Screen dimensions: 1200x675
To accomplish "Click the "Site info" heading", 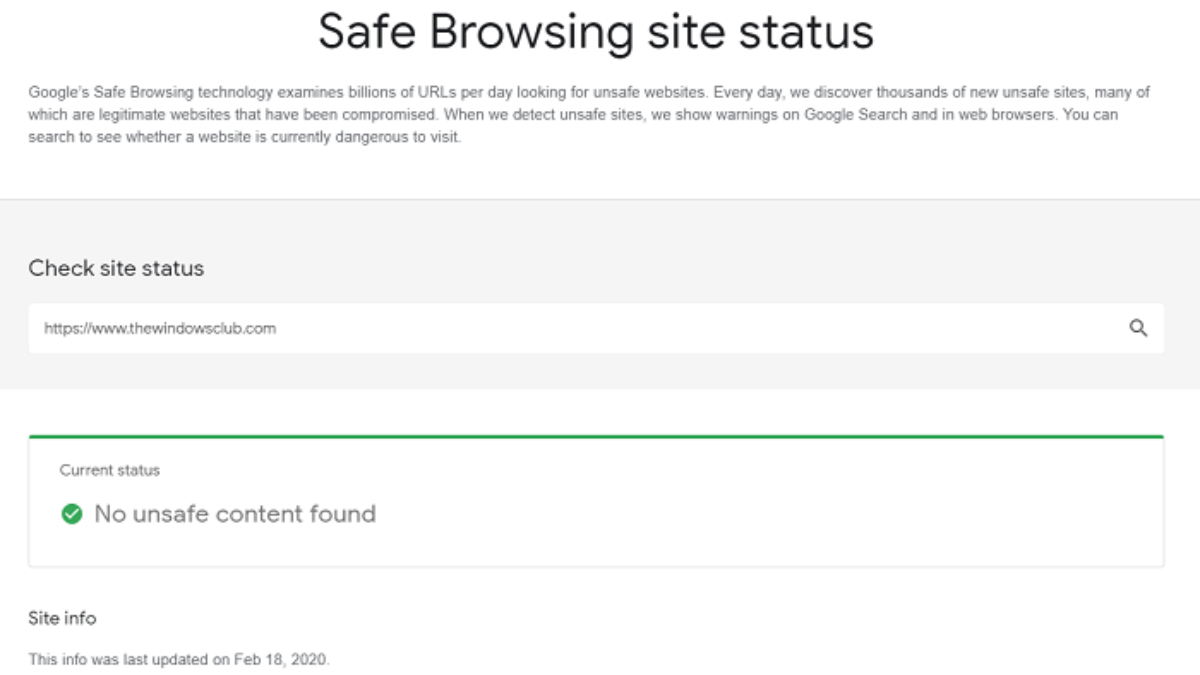I will click(x=62, y=618).
